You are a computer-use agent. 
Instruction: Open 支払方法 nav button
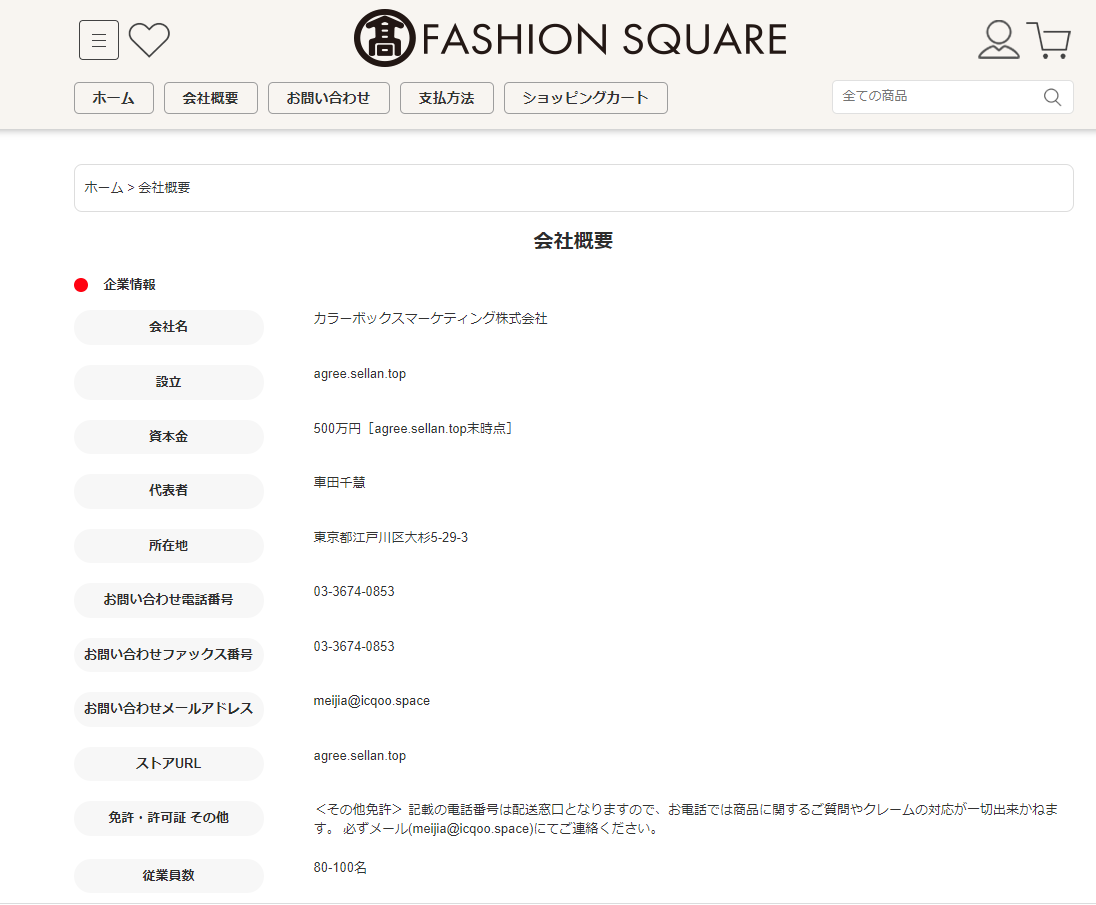coord(447,98)
